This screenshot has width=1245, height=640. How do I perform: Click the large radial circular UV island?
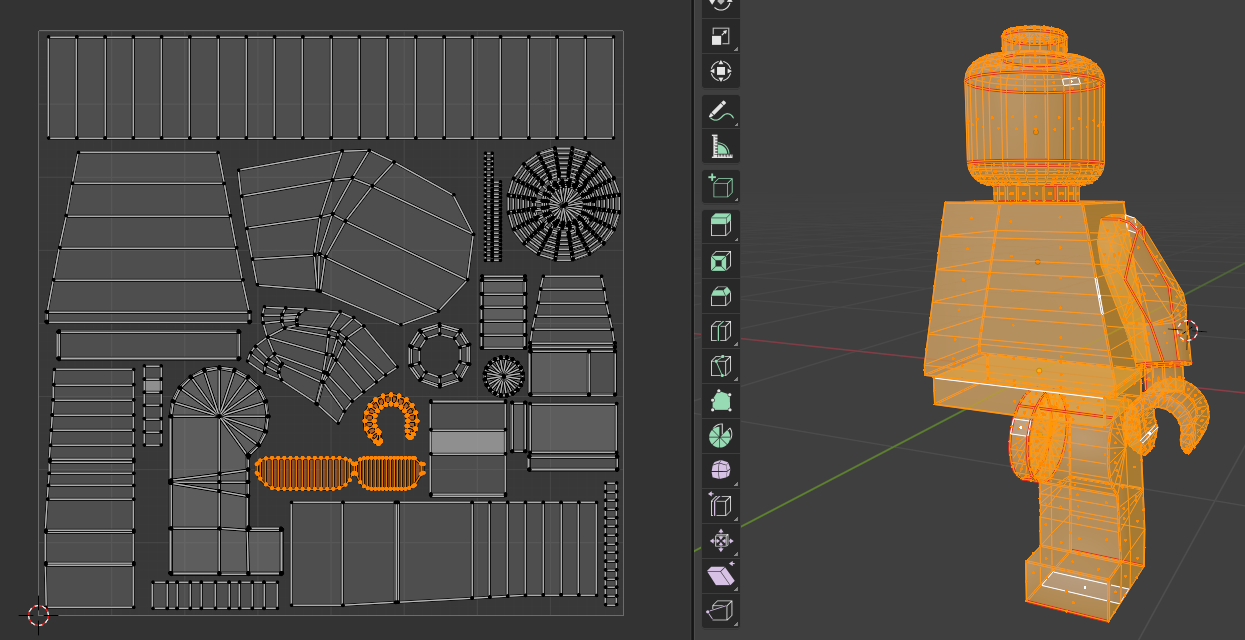pos(564,205)
